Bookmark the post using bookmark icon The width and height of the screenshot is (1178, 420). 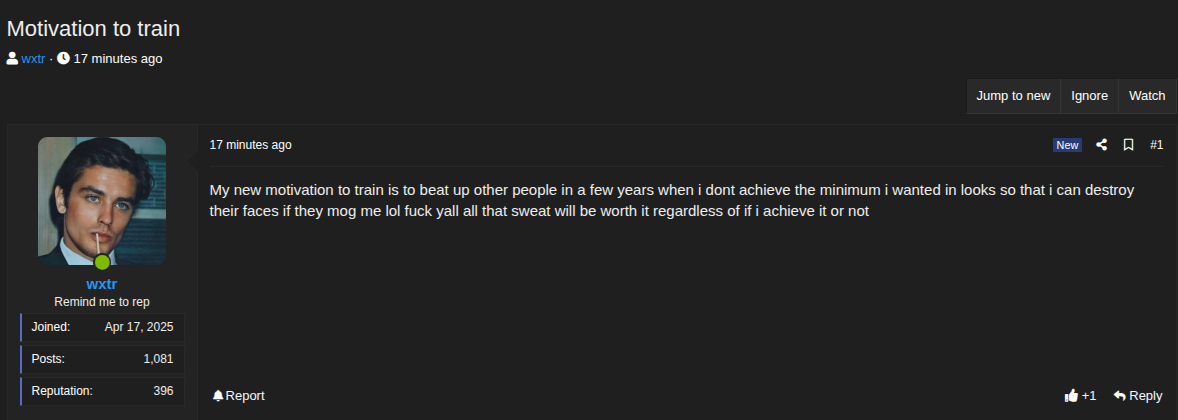(1128, 145)
